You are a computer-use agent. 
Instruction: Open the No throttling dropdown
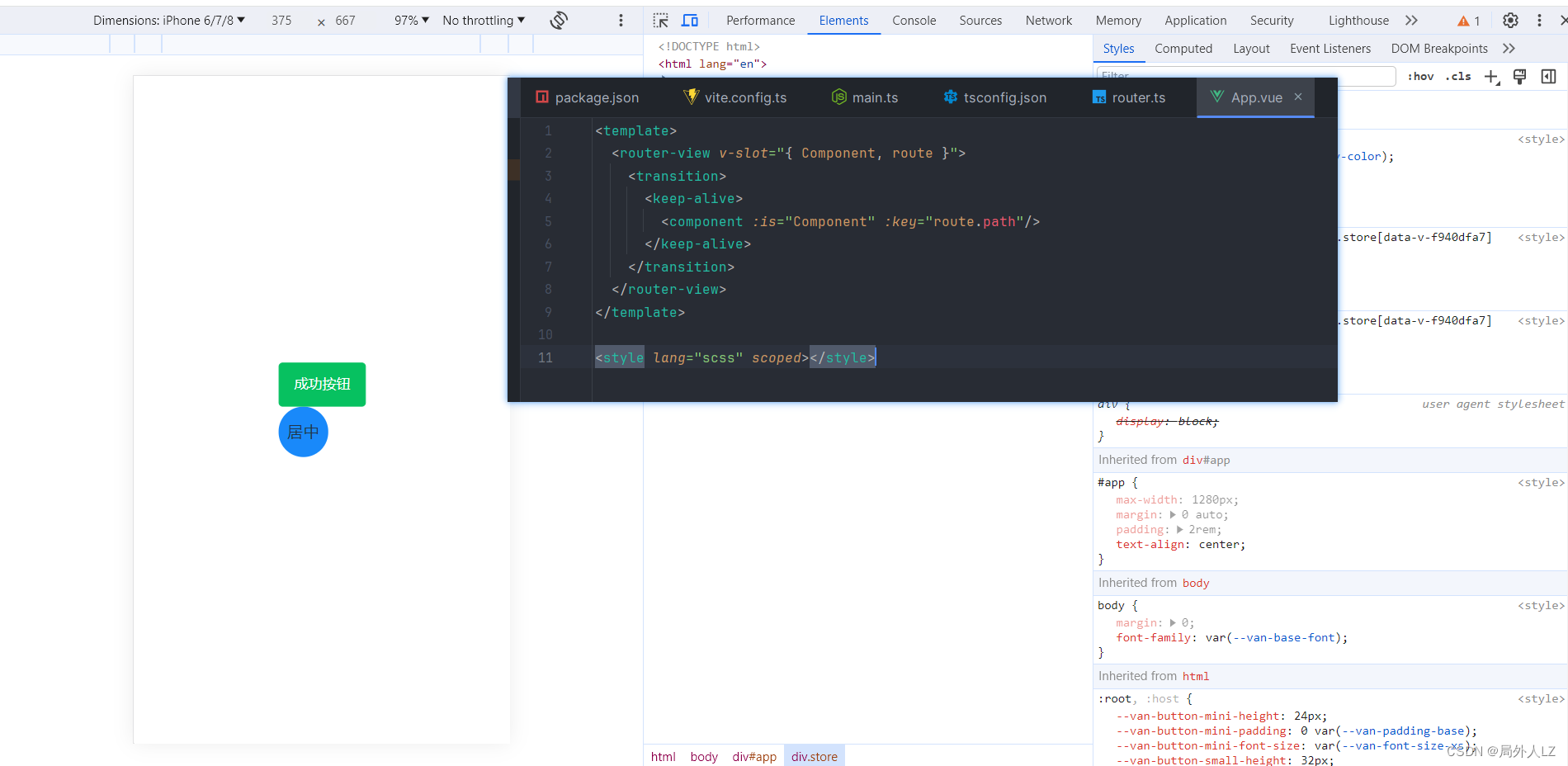[484, 21]
